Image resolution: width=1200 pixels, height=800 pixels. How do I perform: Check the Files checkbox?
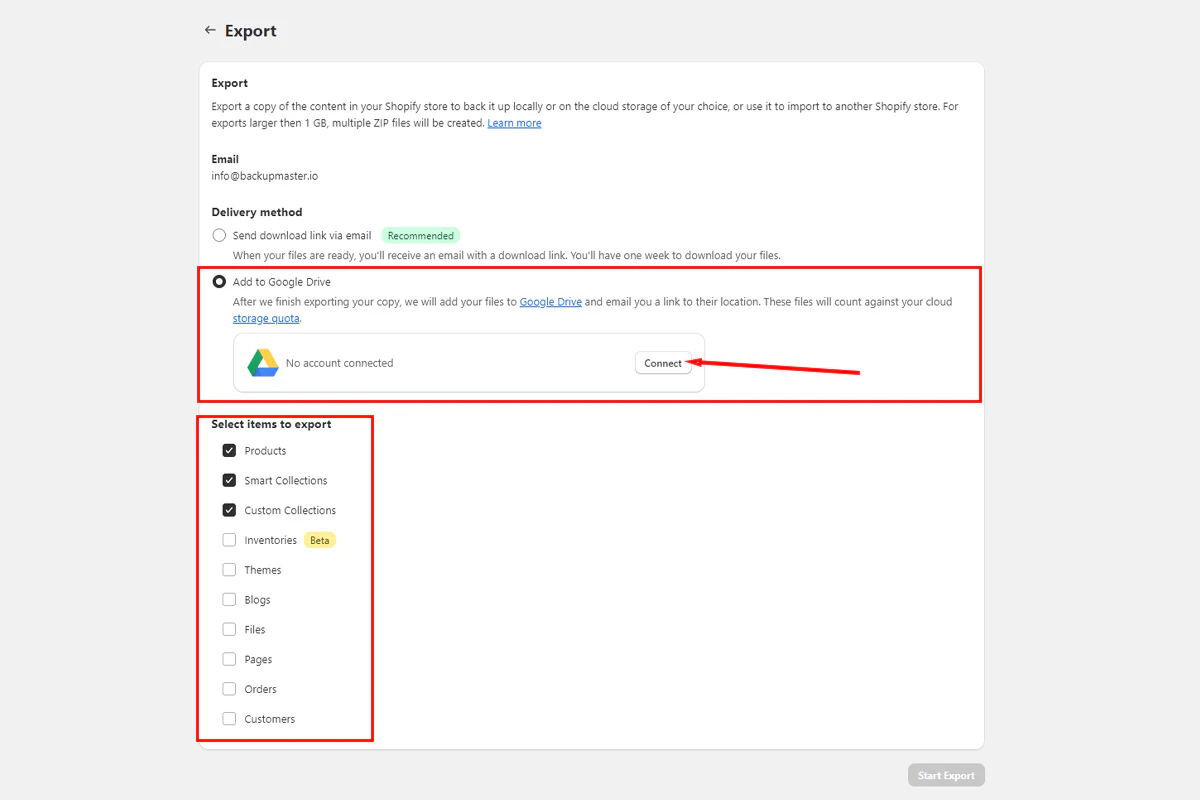(229, 629)
